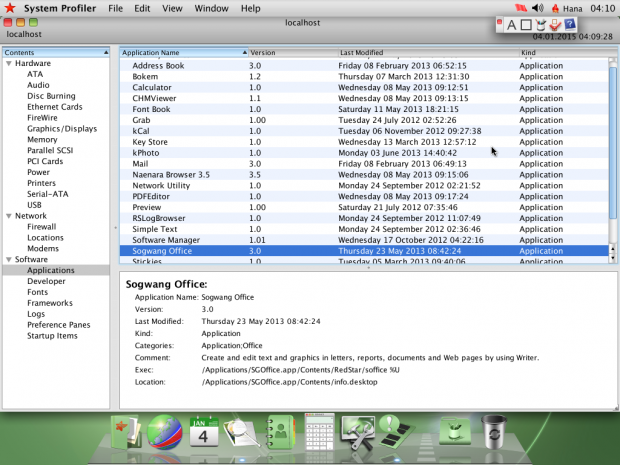Select ATA under Hardware
The width and height of the screenshot is (620, 465).
click(x=35, y=74)
